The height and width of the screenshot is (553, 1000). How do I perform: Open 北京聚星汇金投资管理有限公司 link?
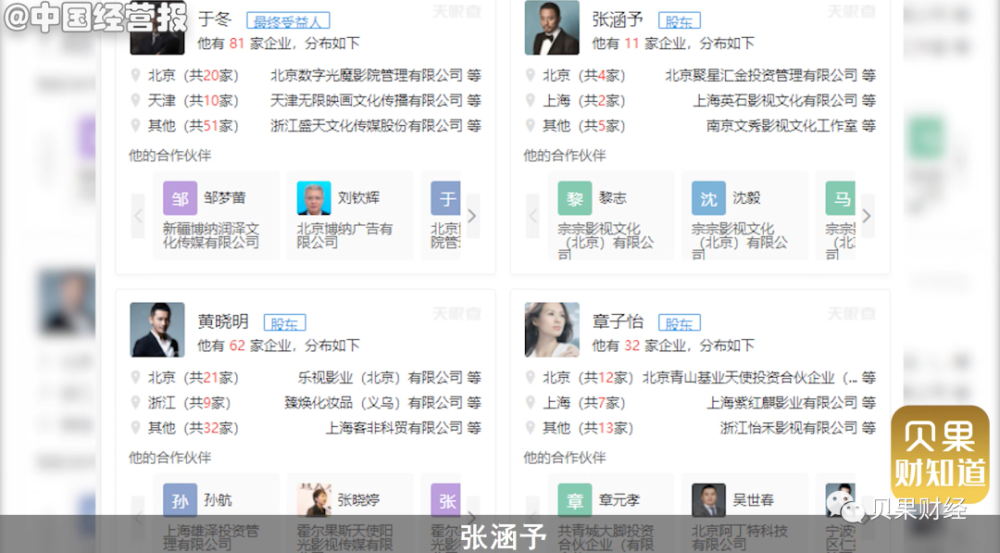pos(761,75)
